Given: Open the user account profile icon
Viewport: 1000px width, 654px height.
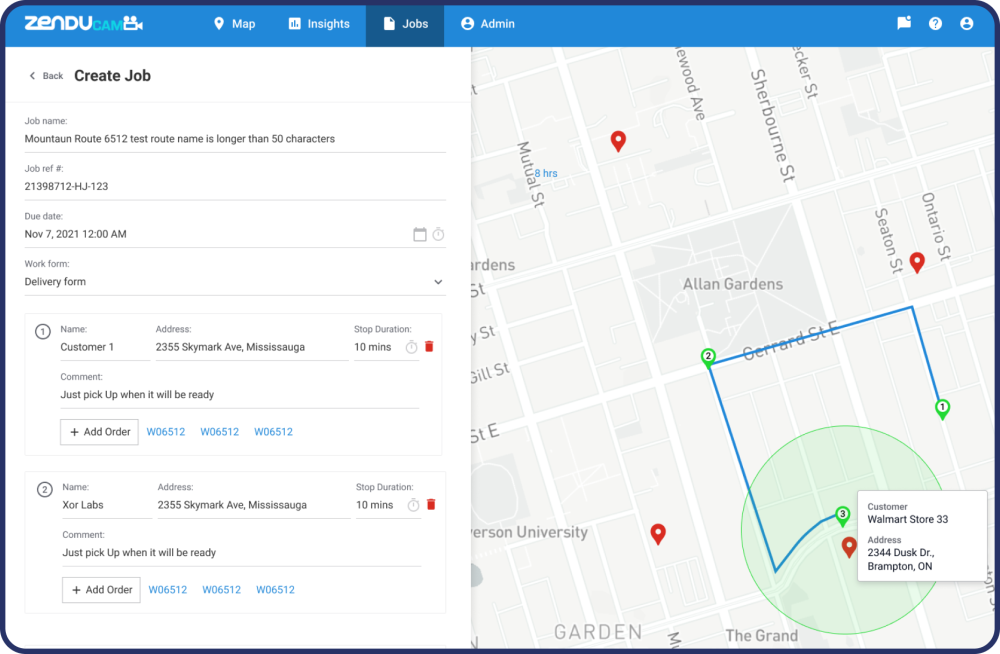Looking at the screenshot, I should coord(966,24).
